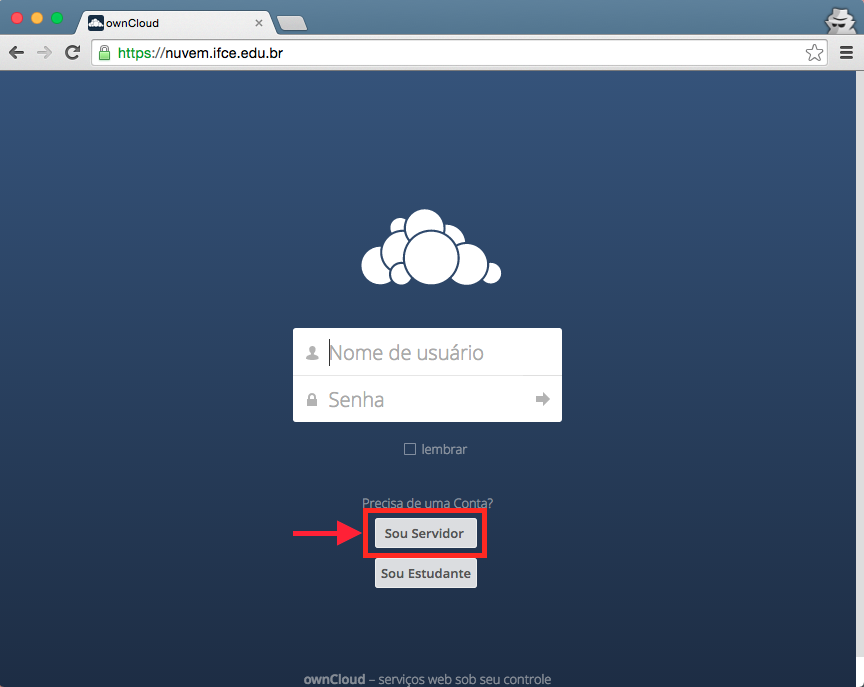Submit login with the arrow icon
864x687 pixels.
pos(543,399)
